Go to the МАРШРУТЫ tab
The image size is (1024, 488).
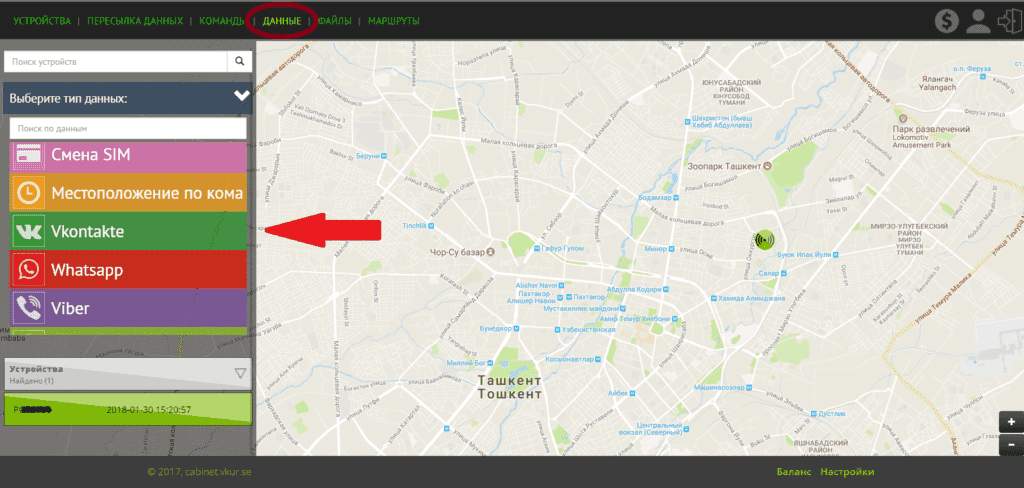pyautogui.click(x=393, y=21)
